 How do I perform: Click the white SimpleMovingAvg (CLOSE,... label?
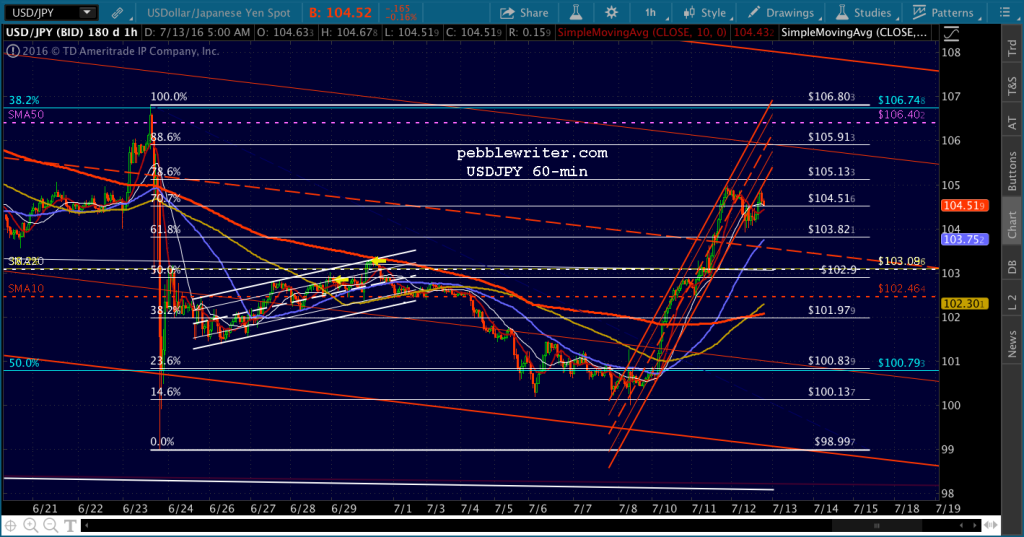pyautogui.click(x=854, y=32)
